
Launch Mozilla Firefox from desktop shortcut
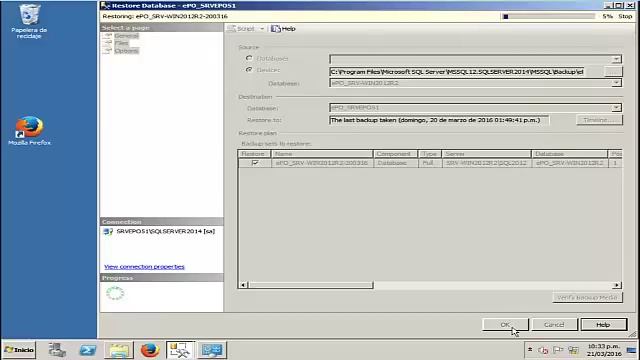[x=29, y=131]
